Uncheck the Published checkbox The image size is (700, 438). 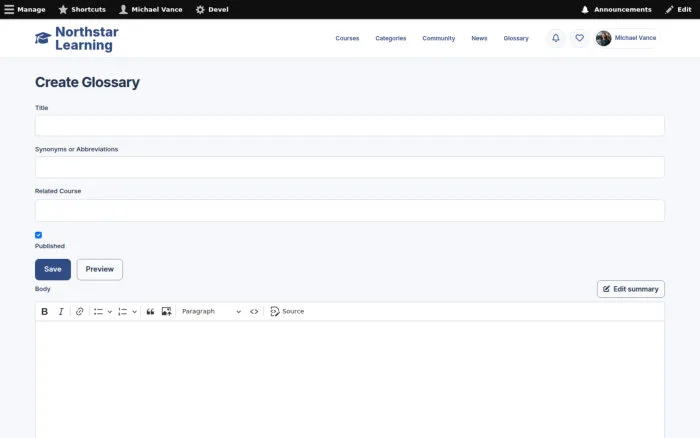point(38,235)
